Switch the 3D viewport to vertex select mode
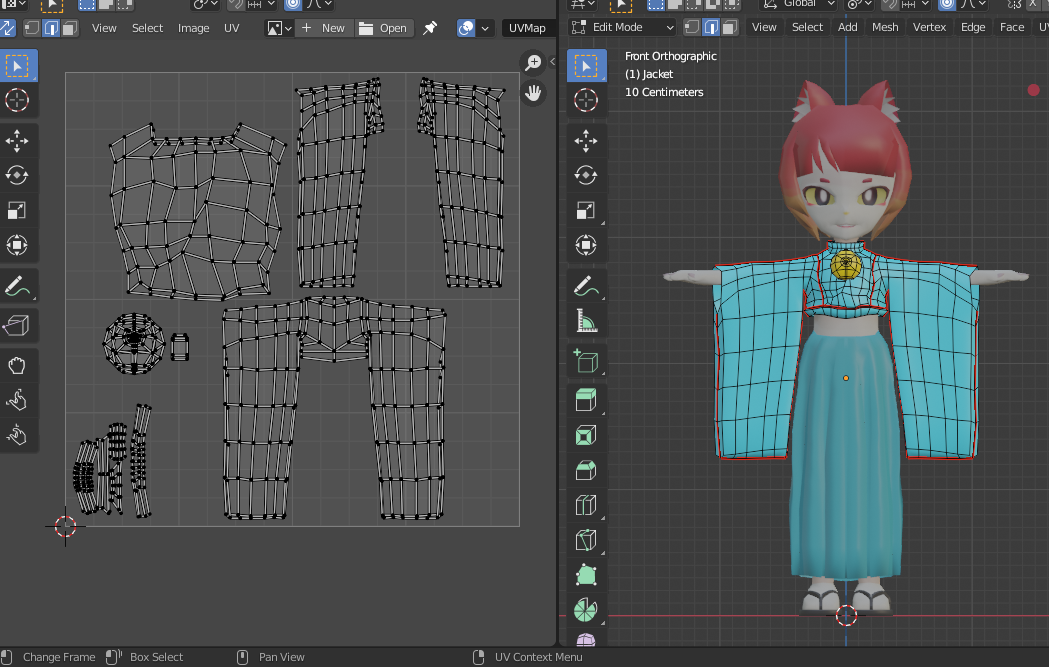 690,27
